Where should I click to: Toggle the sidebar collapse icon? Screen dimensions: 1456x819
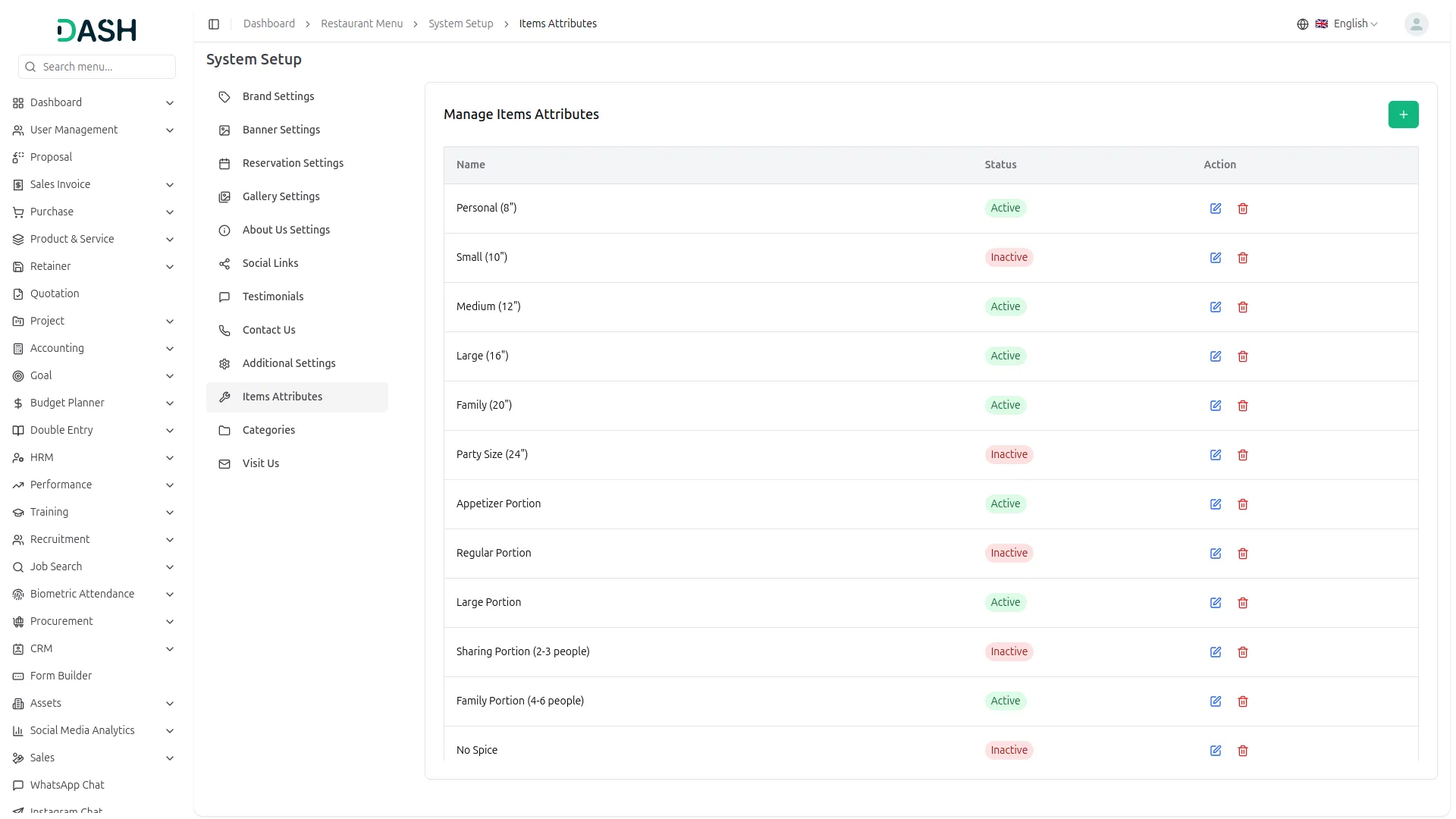pyautogui.click(x=214, y=24)
